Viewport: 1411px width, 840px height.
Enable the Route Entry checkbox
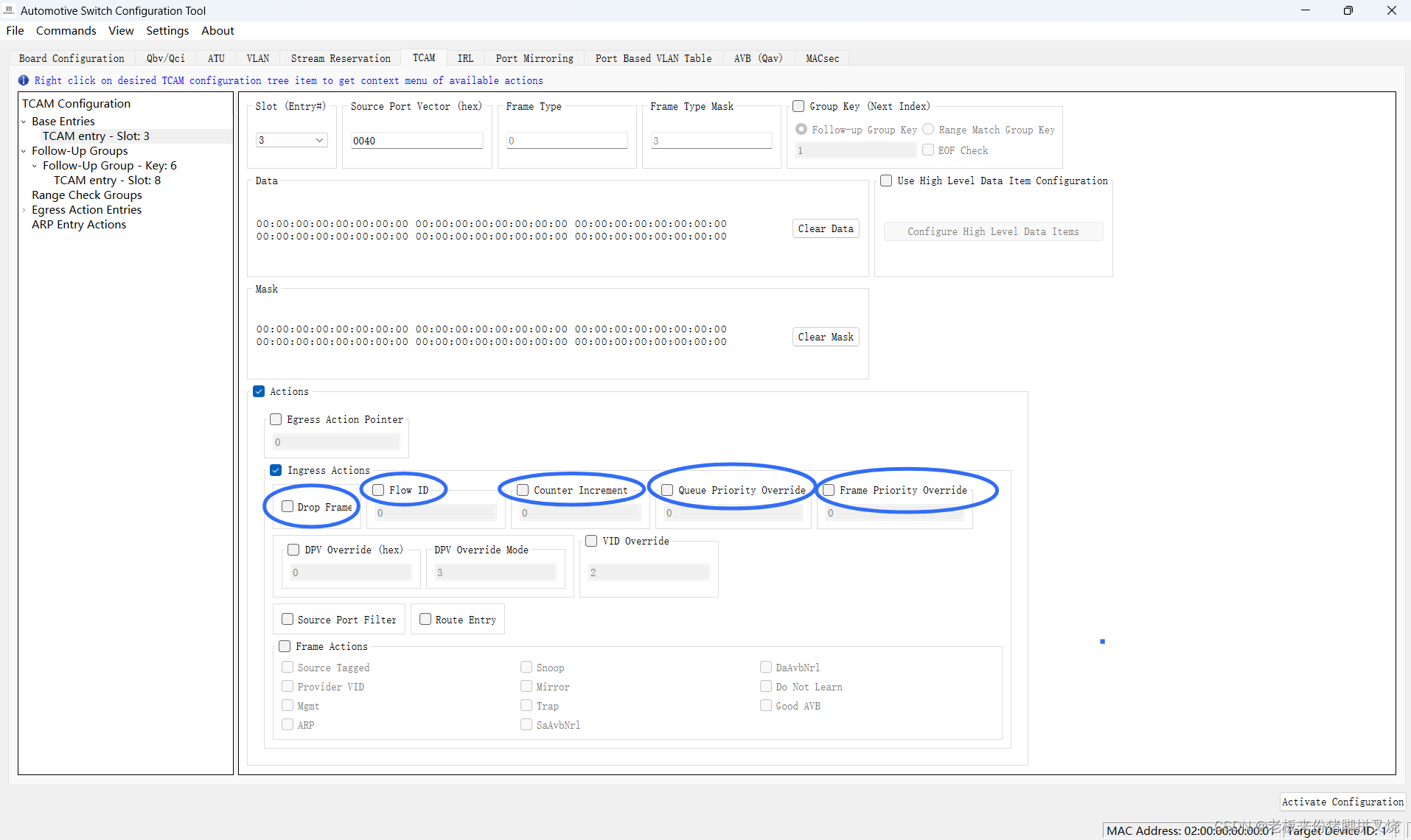(425, 619)
